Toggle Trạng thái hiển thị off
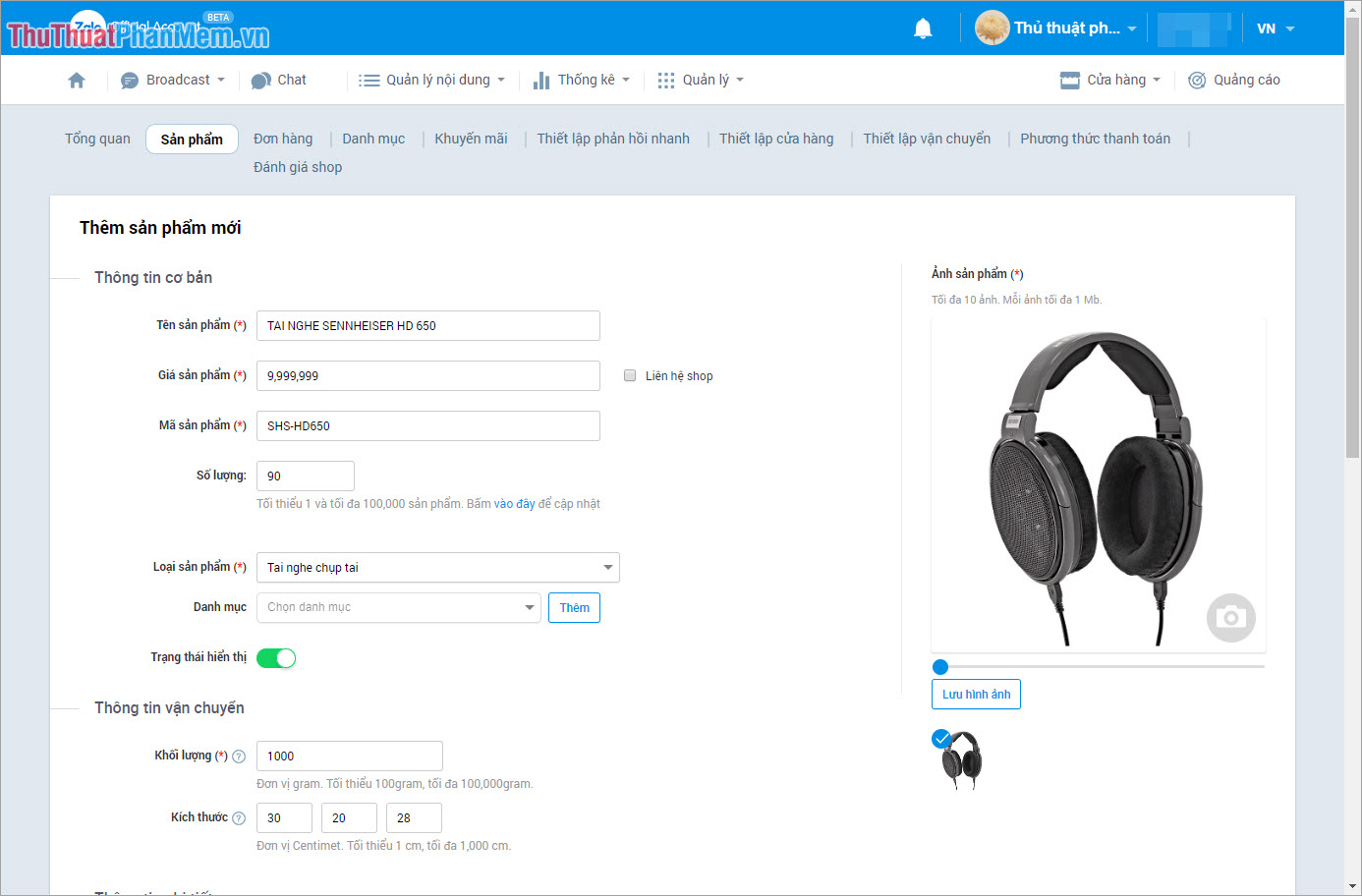Viewport: 1362px width, 896px height. [x=276, y=657]
